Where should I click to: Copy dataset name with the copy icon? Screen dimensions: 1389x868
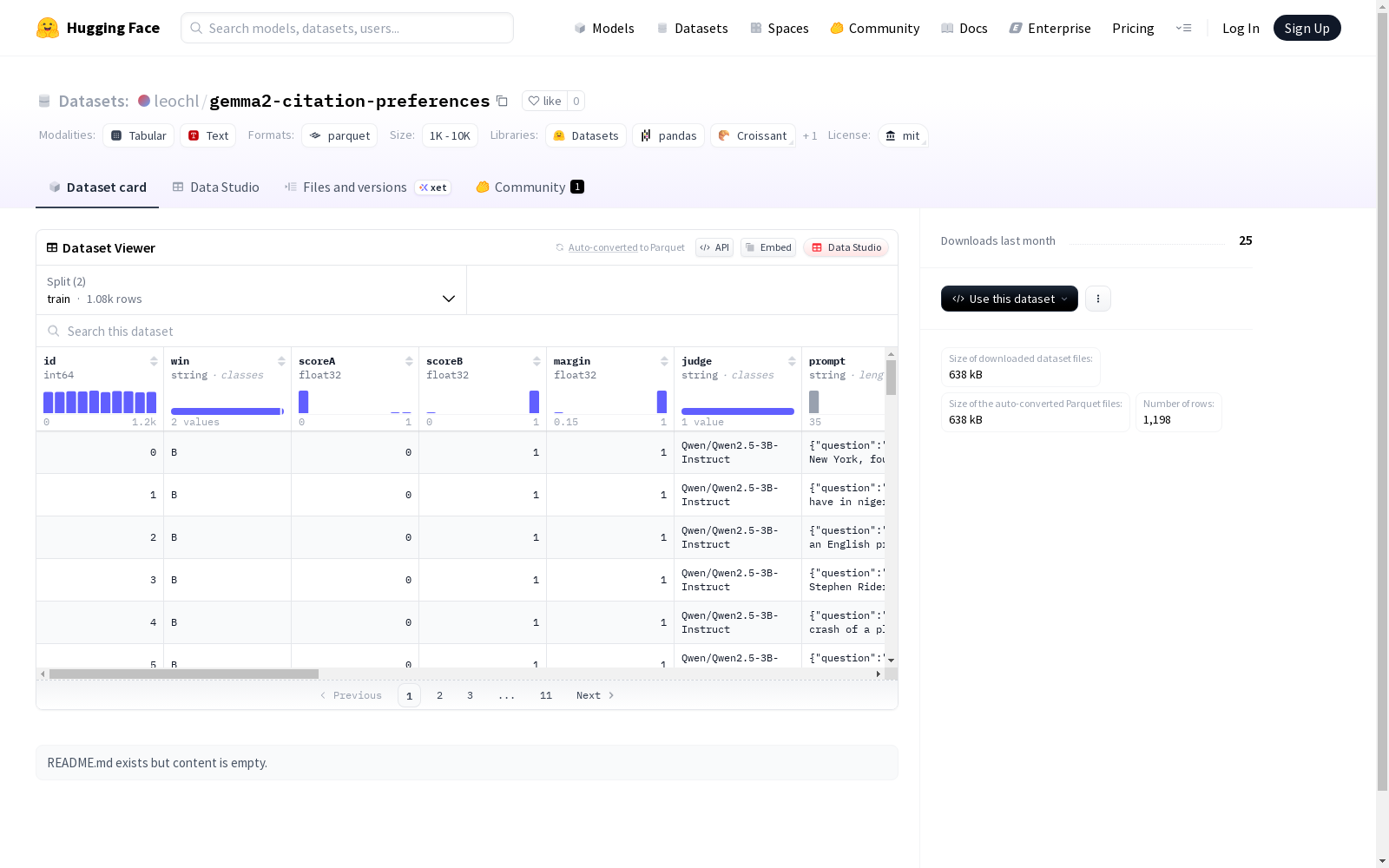point(502,101)
